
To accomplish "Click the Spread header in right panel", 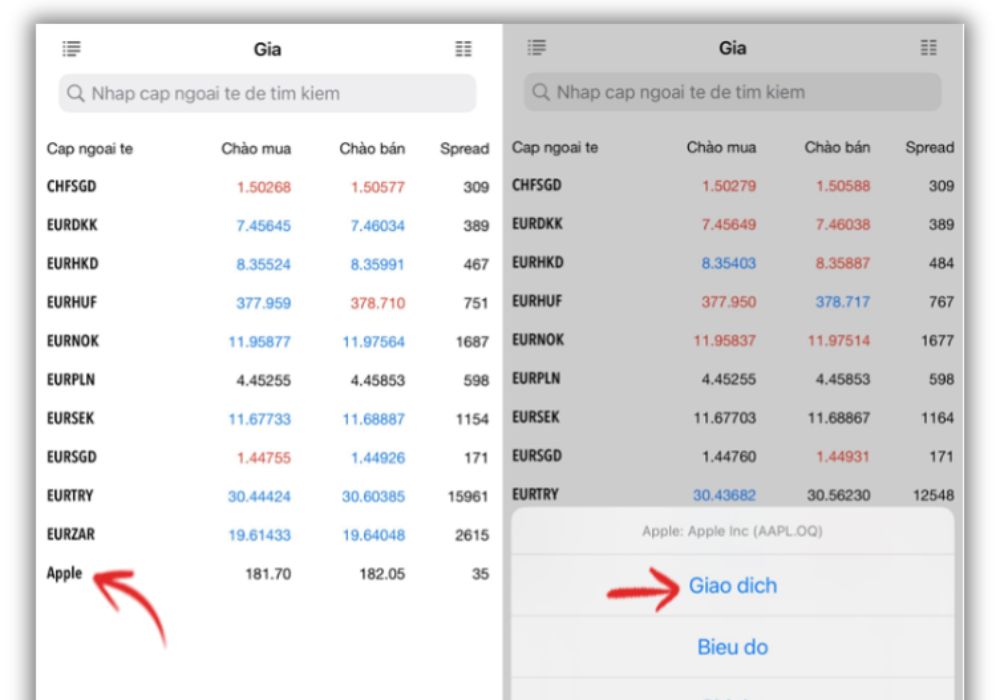I will pyautogui.click(x=930, y=147).
